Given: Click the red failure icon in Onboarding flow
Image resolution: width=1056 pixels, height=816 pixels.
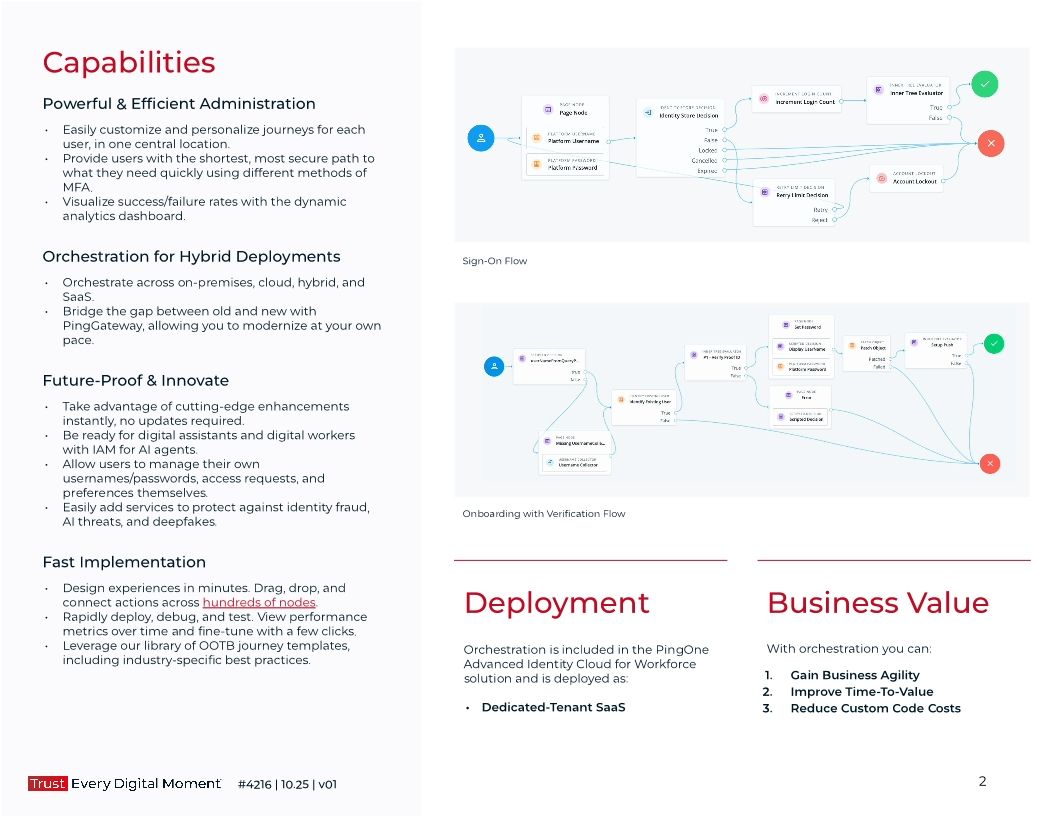Looking at the screenshot, I should coord(989,463).
